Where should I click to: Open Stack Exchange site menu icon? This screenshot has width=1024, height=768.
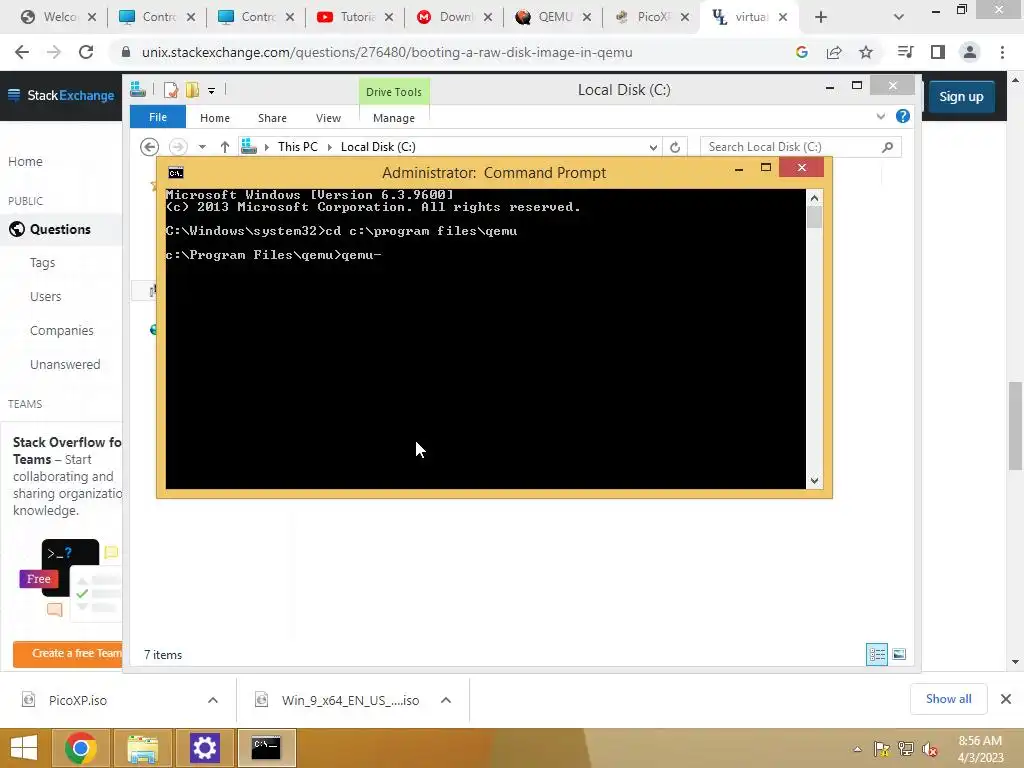pyautogui.click(x=14, y=95)
